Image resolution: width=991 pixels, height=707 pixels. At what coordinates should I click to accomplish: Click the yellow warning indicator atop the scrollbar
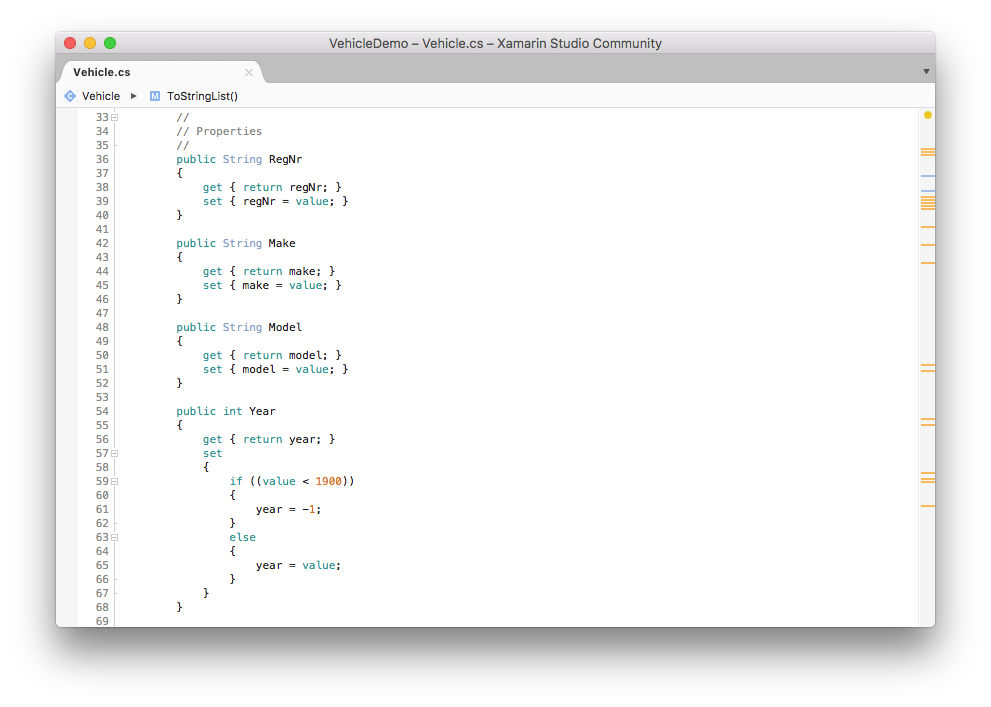click(927, 115)
